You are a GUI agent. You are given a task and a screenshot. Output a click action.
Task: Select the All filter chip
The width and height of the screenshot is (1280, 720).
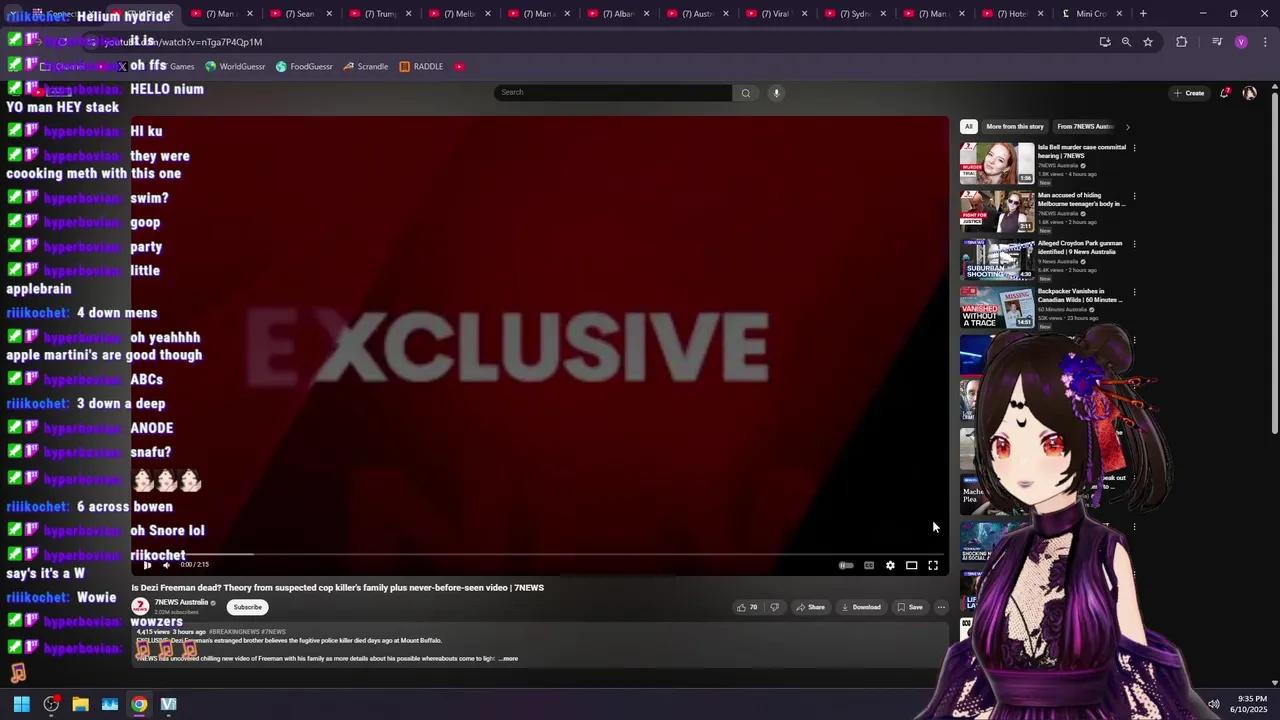(968, 127)
